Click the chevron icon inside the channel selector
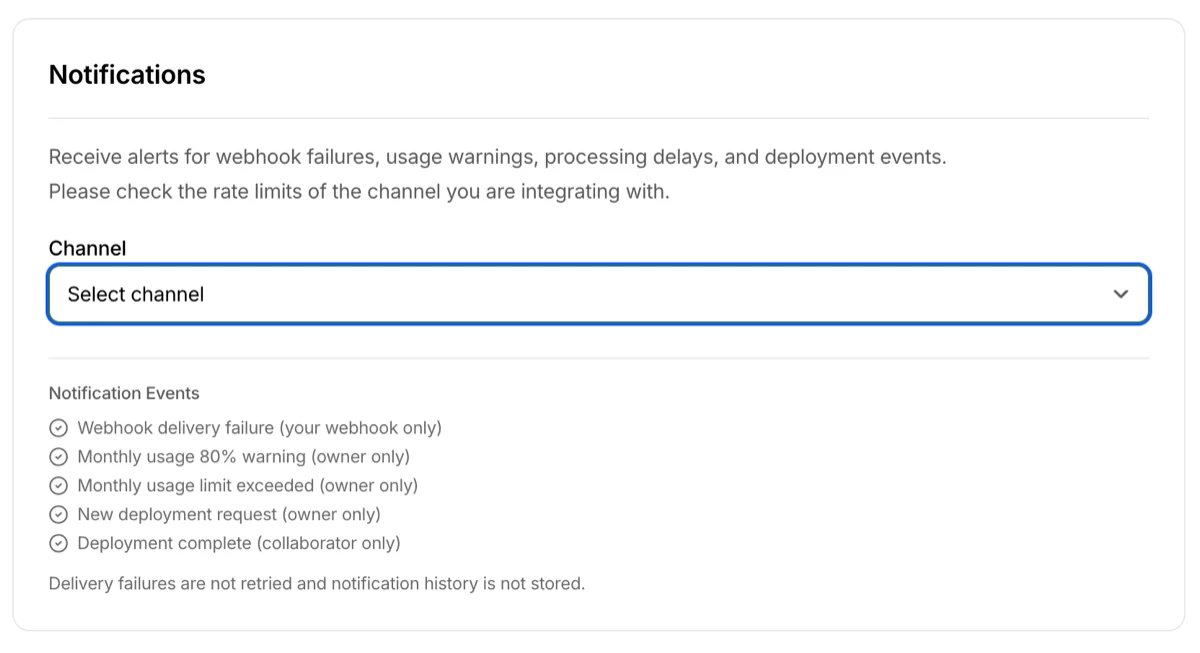This screenshot has width=1200, height=653. coord(1120,294)
